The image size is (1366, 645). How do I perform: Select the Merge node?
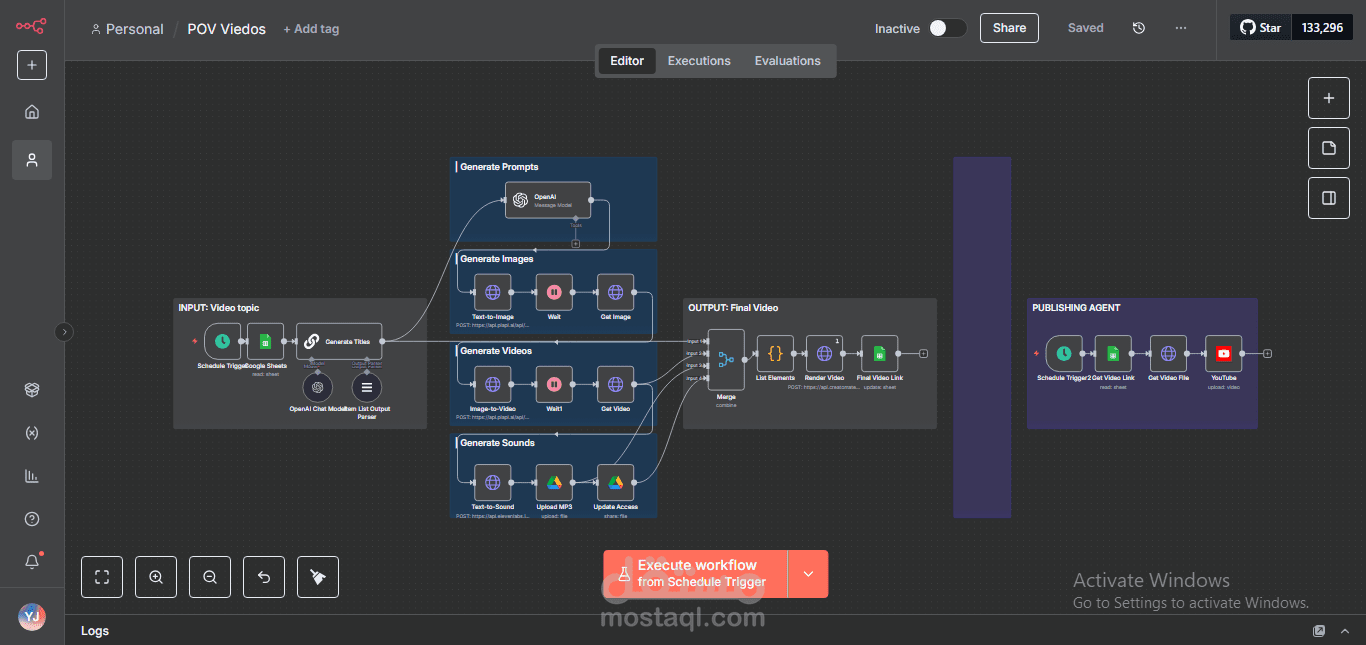(x=726, y=360)
